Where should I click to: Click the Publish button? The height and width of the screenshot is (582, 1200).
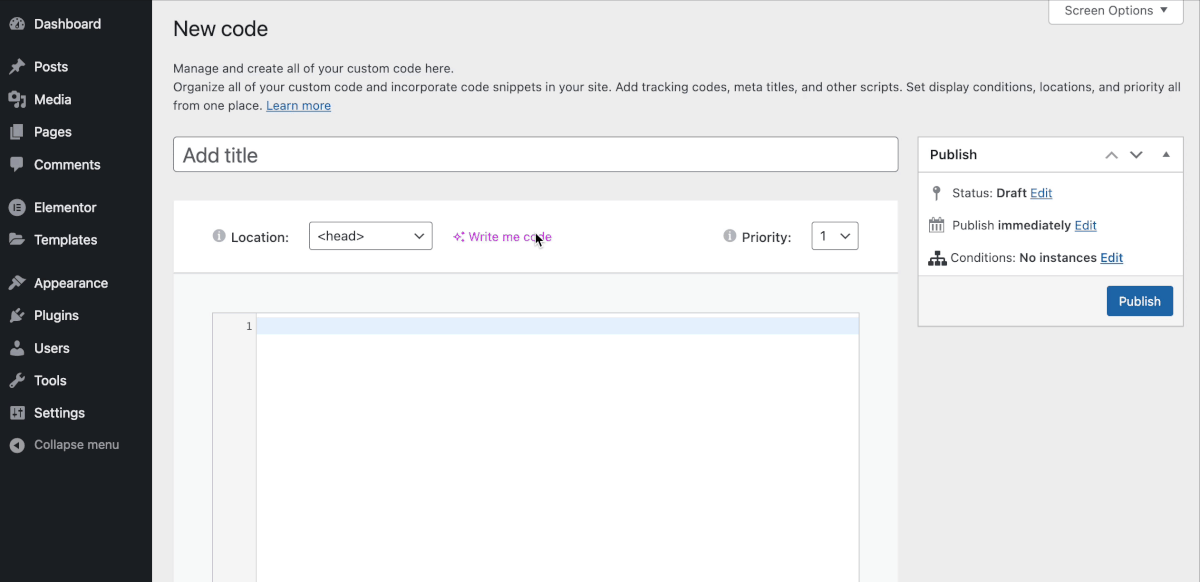(1139, 300)
